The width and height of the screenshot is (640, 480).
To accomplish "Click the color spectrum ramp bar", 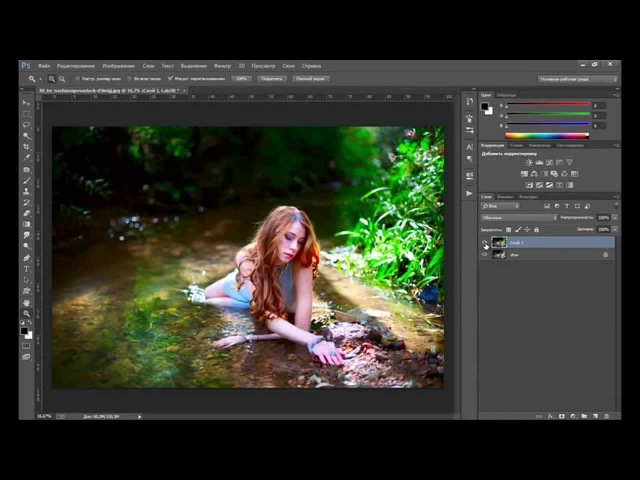I will [546, 135].
